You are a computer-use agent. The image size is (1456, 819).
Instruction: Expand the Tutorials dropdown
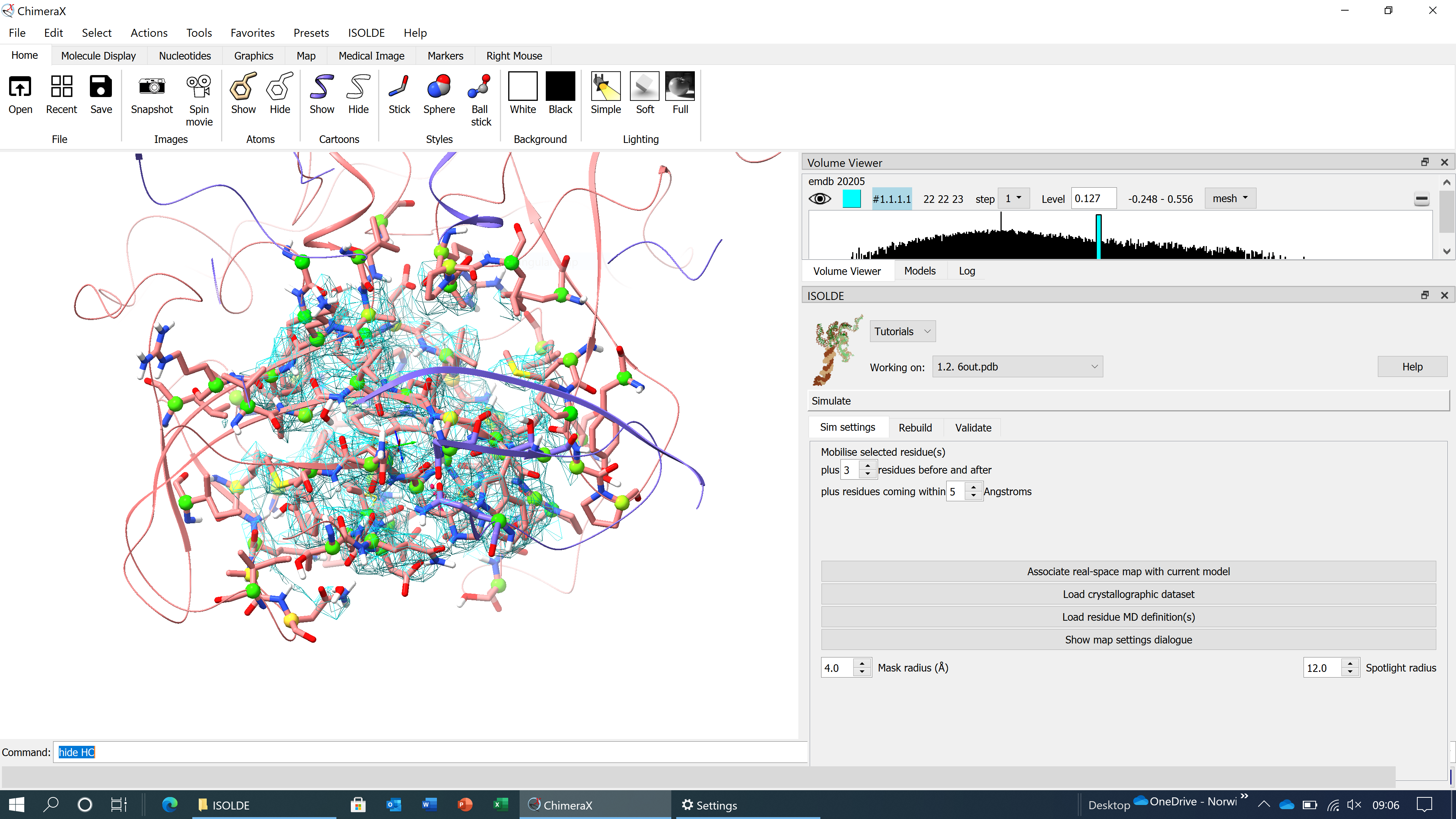pyautogui.click(x=902, y=331)
